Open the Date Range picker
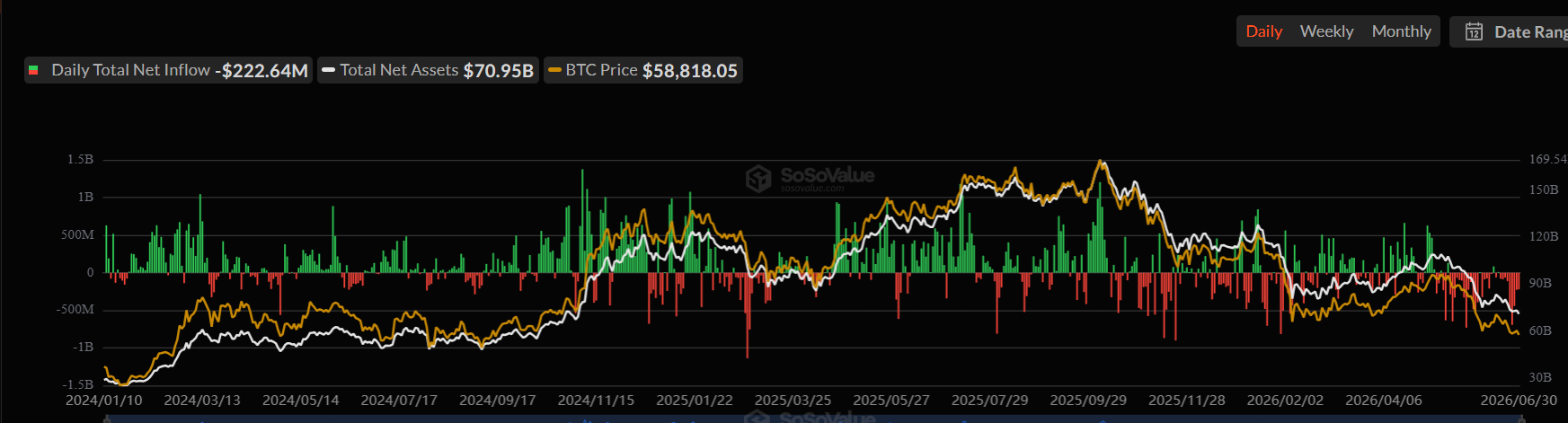The height and width of the screenshot is (423, 1568). [x=1510, y=32]
